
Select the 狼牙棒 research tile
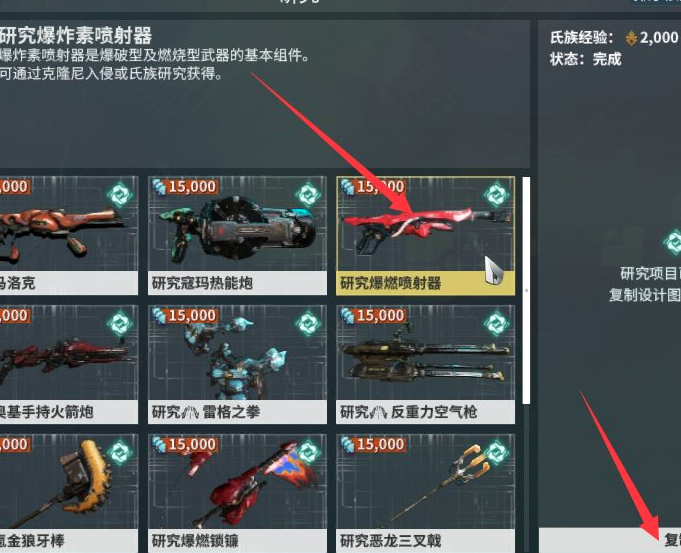[69, 493]
